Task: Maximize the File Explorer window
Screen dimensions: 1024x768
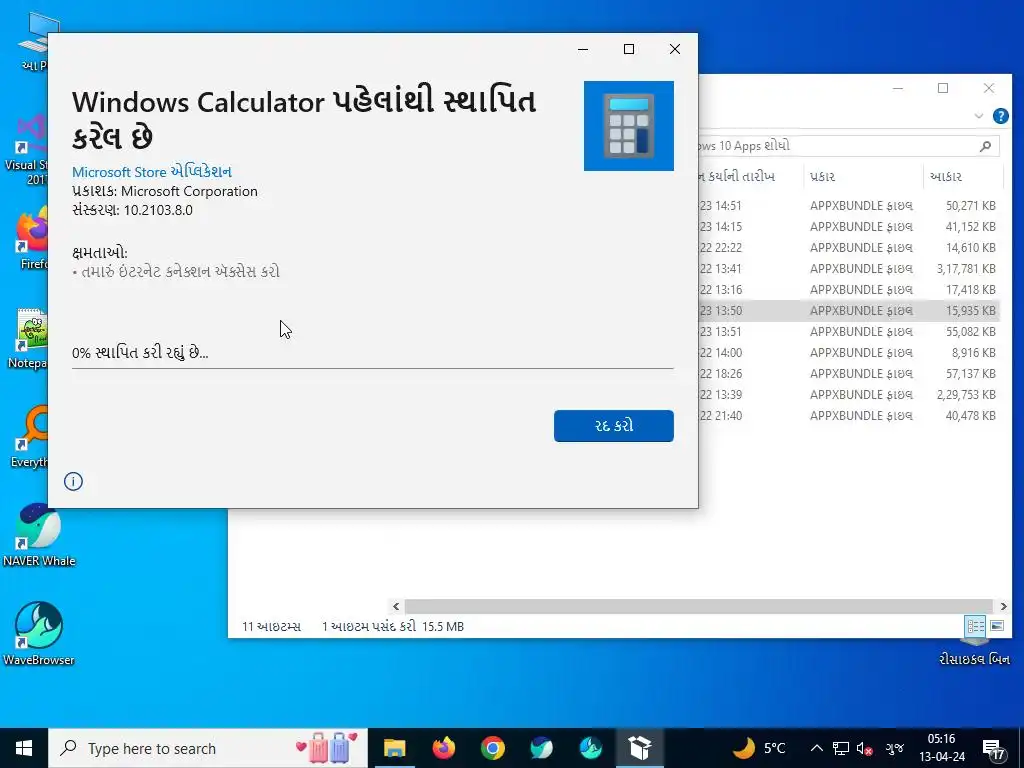Action: point(943,88)
